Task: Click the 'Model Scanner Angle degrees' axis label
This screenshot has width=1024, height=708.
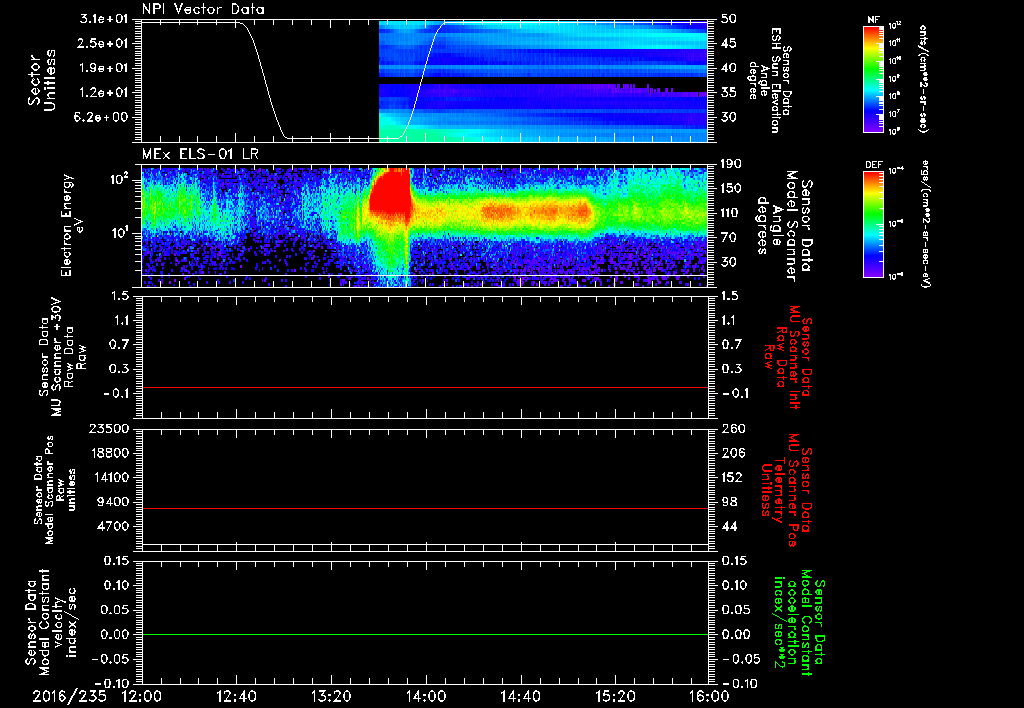Action: [783, 226]
